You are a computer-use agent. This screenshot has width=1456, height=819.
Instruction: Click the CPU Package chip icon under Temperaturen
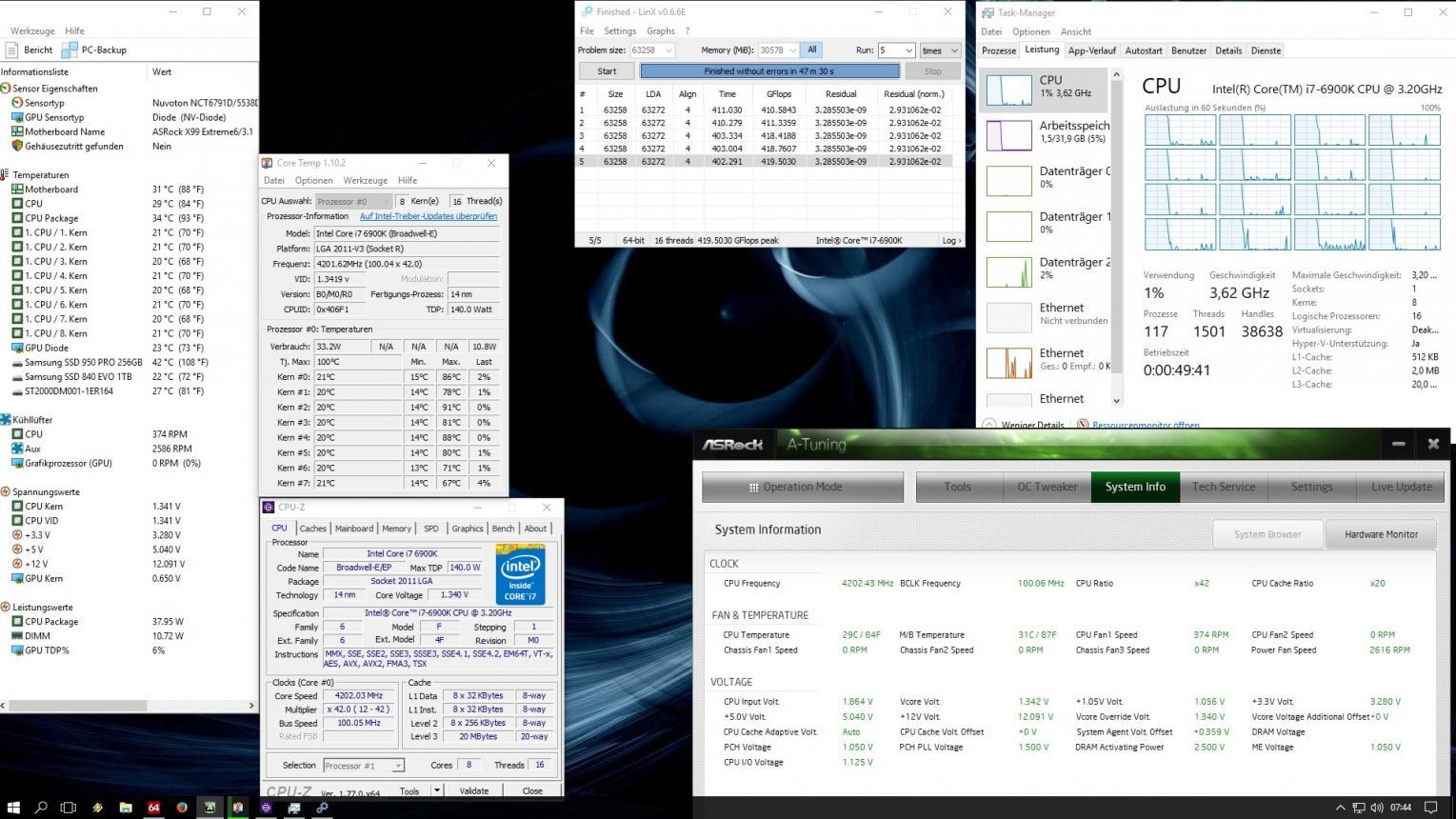17,218
